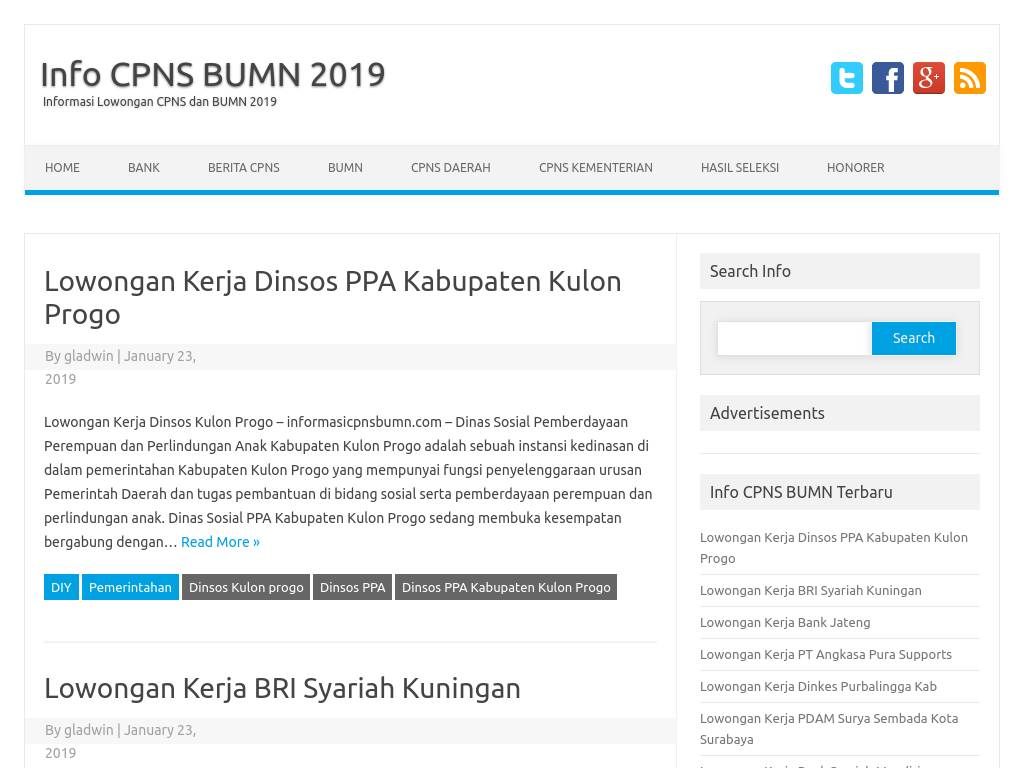The height and width of the screenshot is (768, 1024).
Task: Select the Pemerintahan category tag
Action: pos(130,587)
